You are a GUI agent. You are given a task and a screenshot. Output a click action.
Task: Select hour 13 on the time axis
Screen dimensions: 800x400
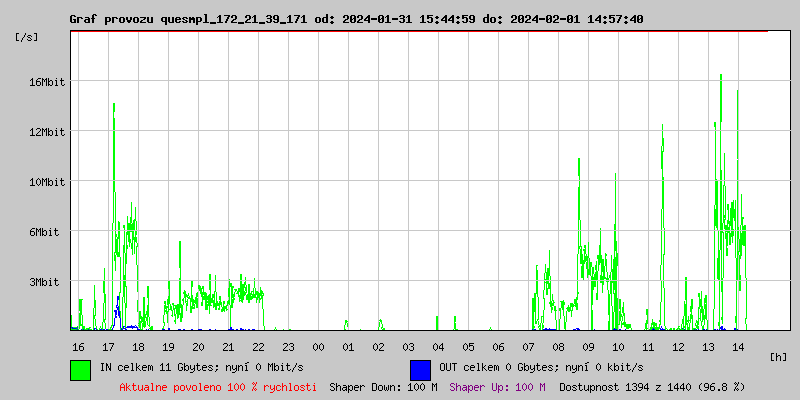[708, 346]
